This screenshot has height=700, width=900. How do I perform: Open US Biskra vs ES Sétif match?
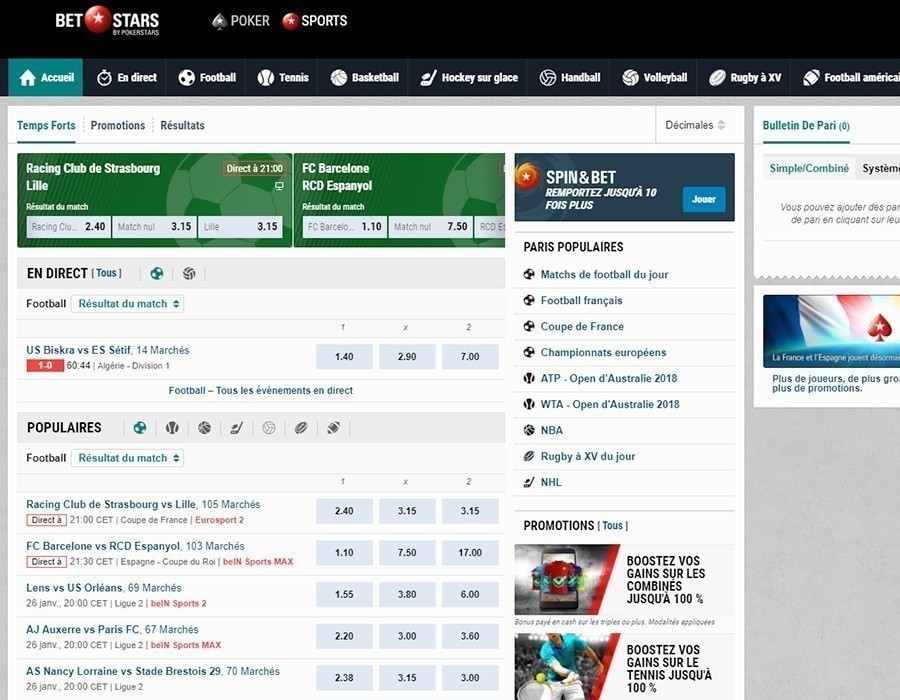click(79, 350)
